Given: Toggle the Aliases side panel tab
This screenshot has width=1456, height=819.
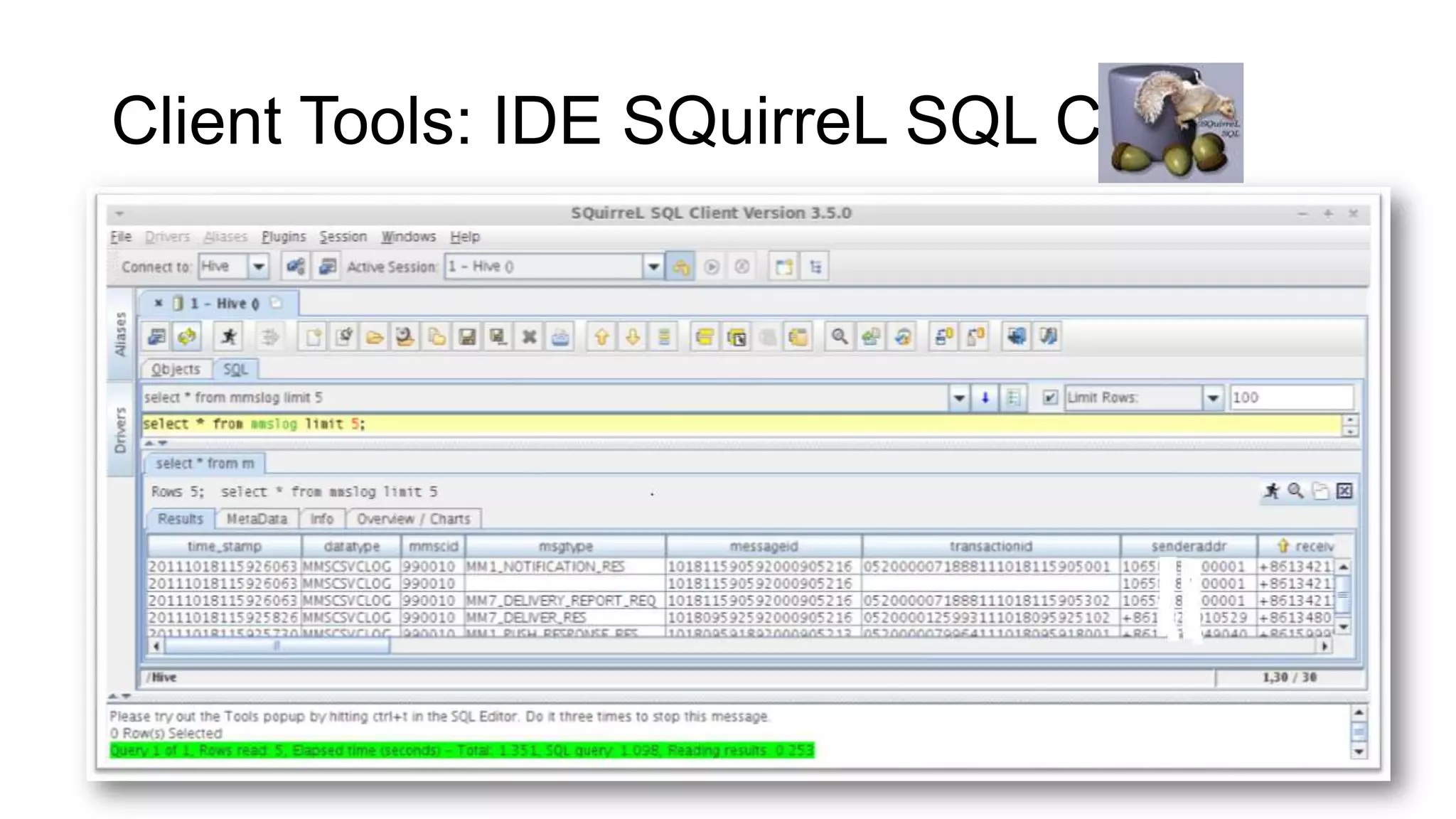Looking at the screenshot, I should 120,334.
